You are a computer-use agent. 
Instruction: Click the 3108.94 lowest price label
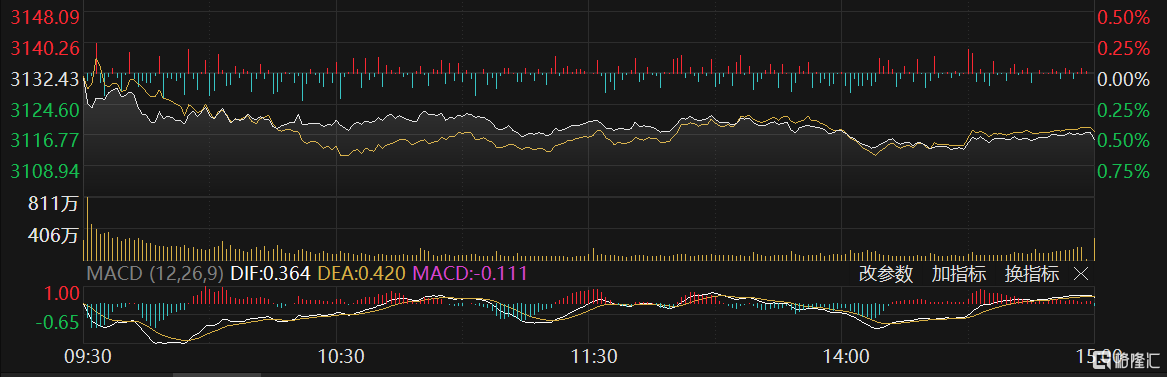click(45, 171)
